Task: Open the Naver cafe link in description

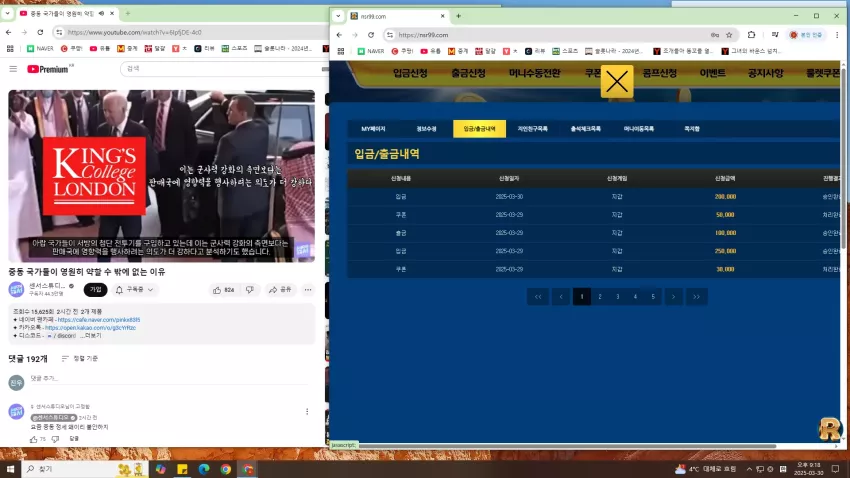Action: click(99, 320)
